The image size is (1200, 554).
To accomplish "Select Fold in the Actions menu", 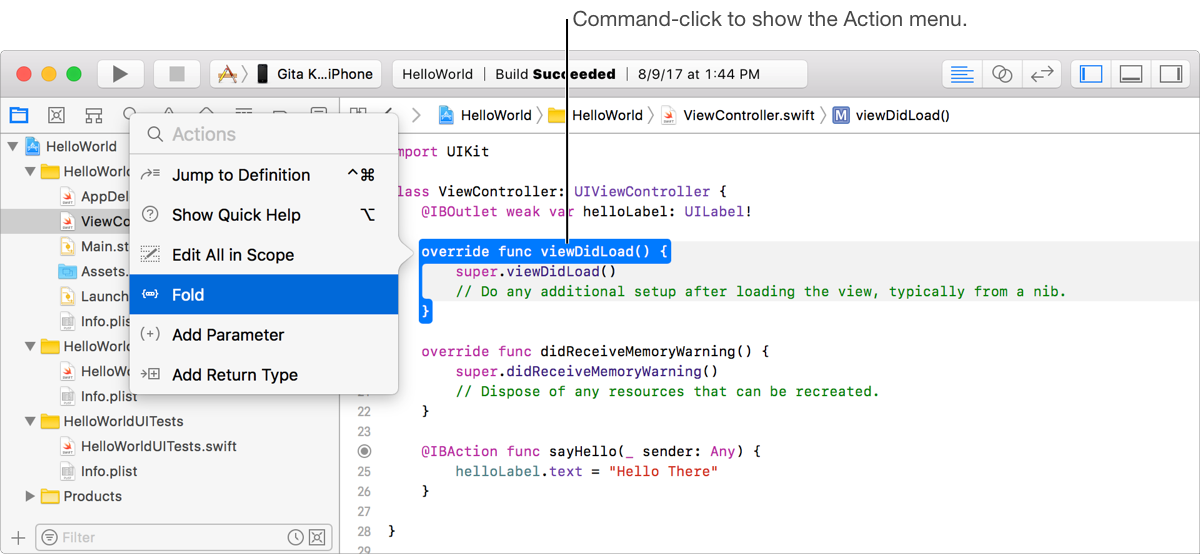I will point(264,295).
